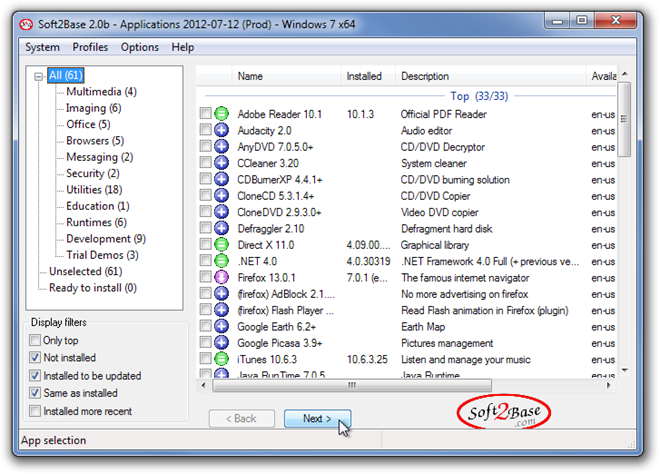This screenshot has width=660, height=474.
Task: Click the green status icon for Adobe Reader 10.1
Action: point(221,114)
